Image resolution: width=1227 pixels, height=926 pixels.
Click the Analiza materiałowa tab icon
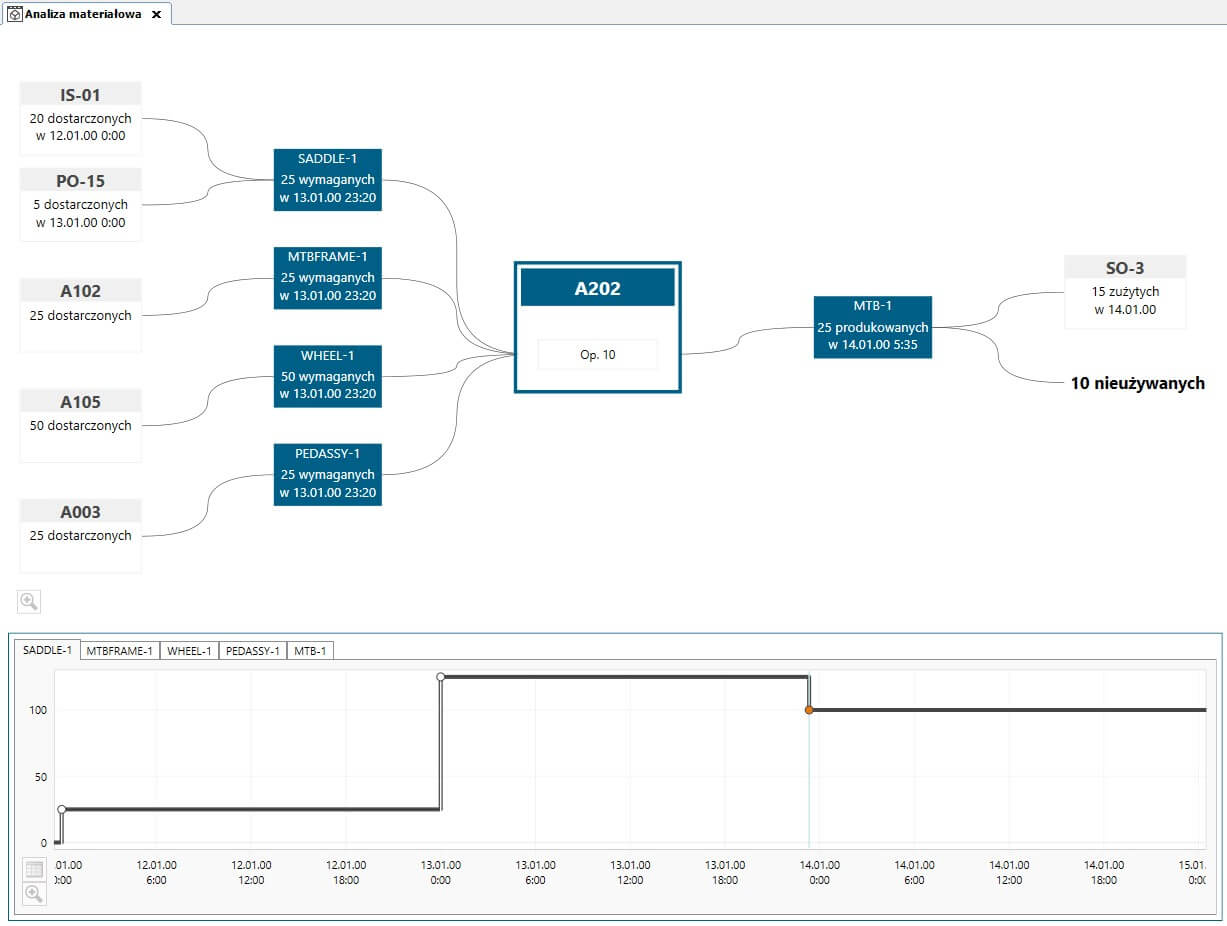click(15, 14)
